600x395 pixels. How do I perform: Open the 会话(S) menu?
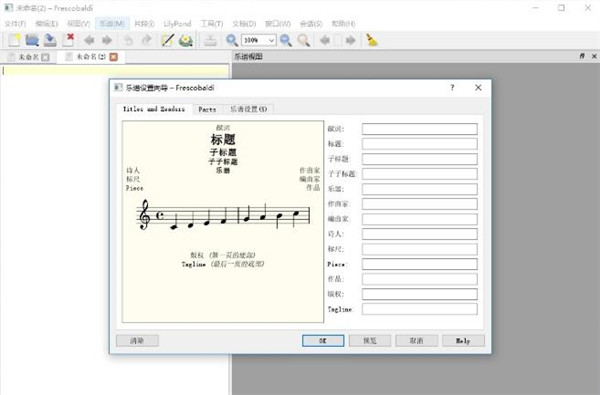click(x=311, y=24)
